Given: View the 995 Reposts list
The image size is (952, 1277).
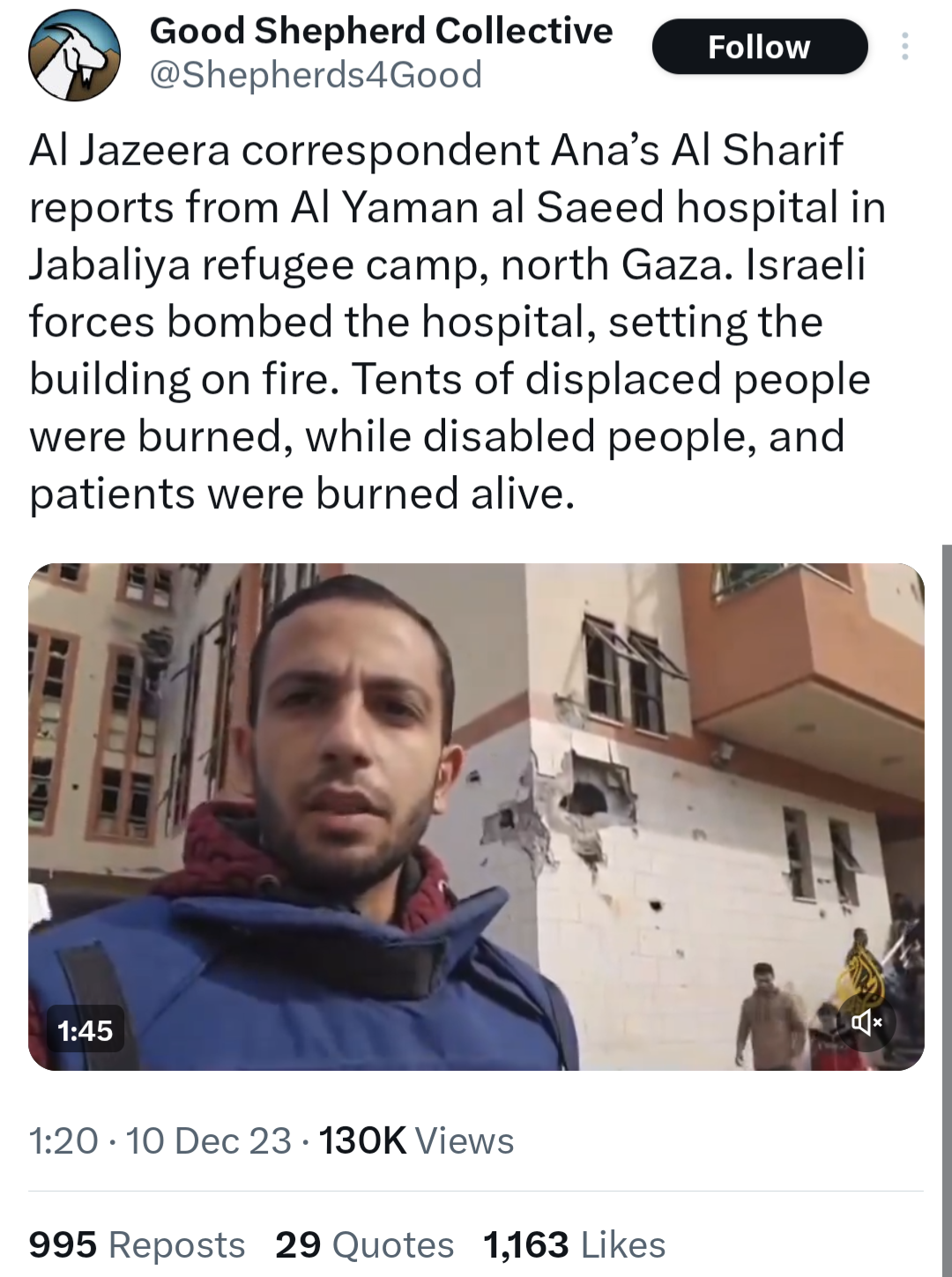Looking at the screenshot, I should click(x=137, y=1244).
